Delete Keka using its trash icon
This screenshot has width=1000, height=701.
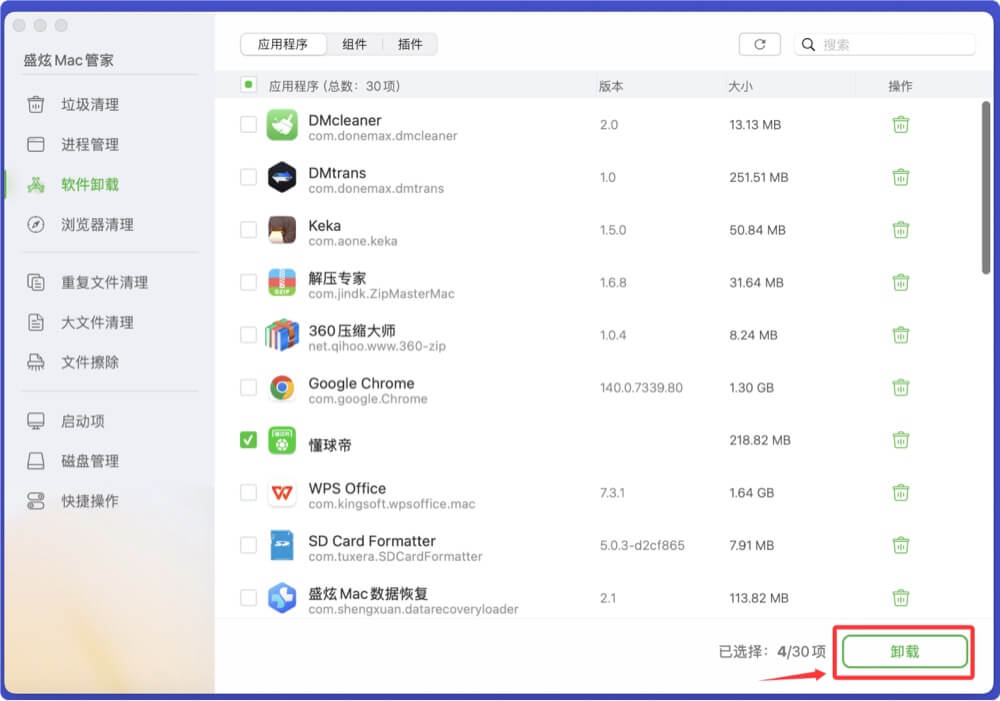coord(901,230)
